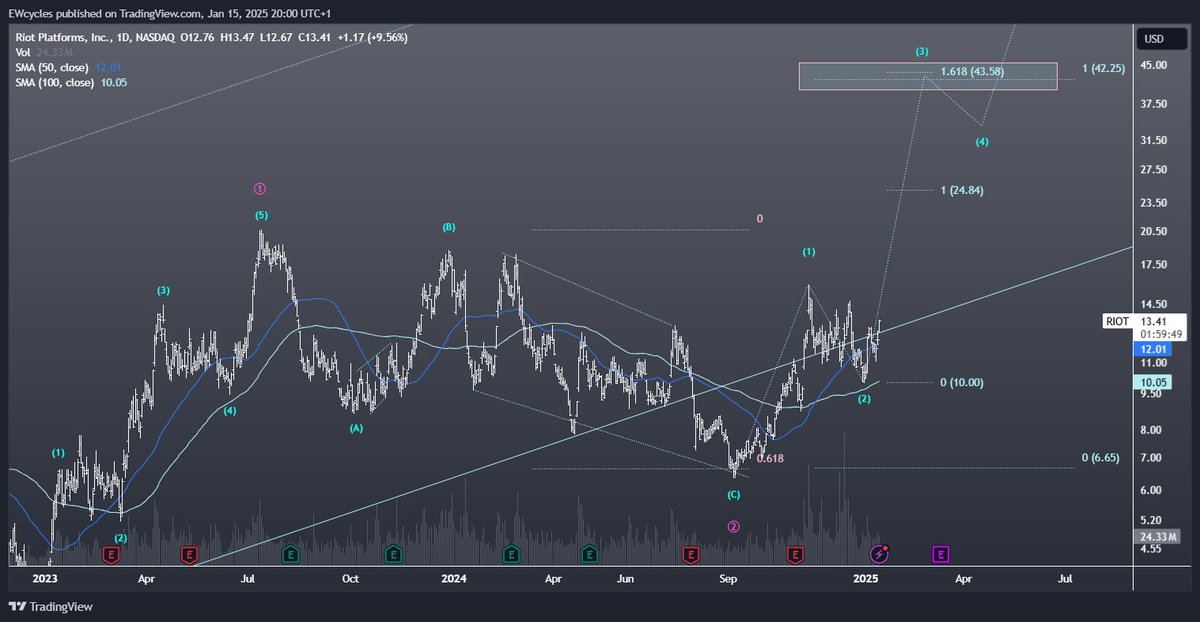Select the magenta circled 1 wave label

pos(260,188)
